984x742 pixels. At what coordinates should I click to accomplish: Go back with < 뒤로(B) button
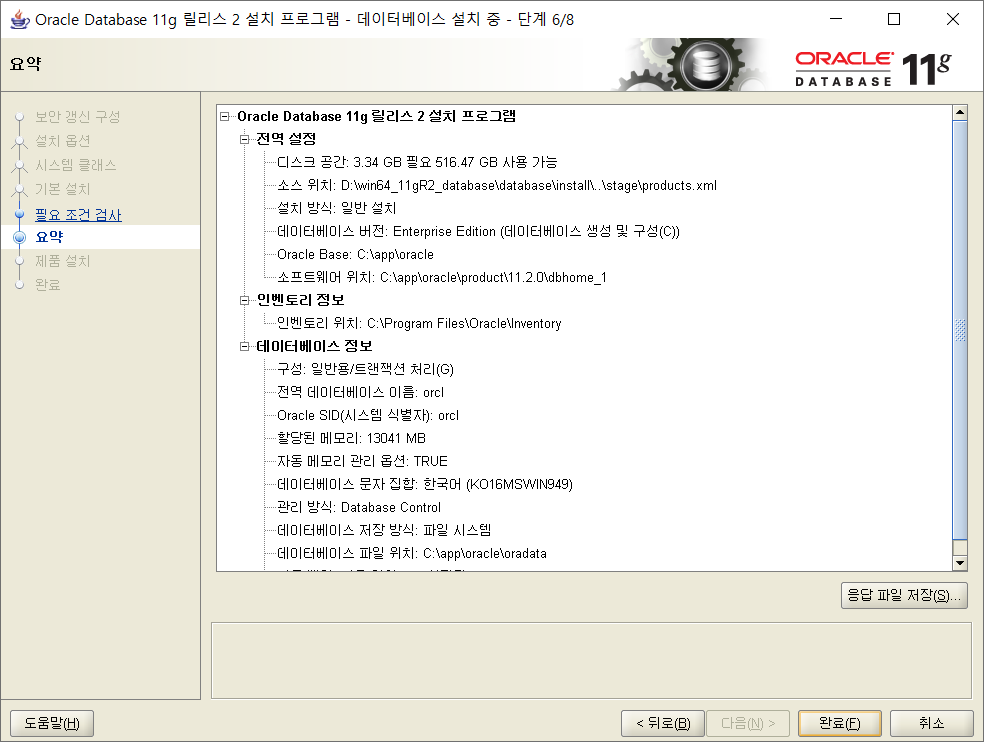tap(663, 723)
